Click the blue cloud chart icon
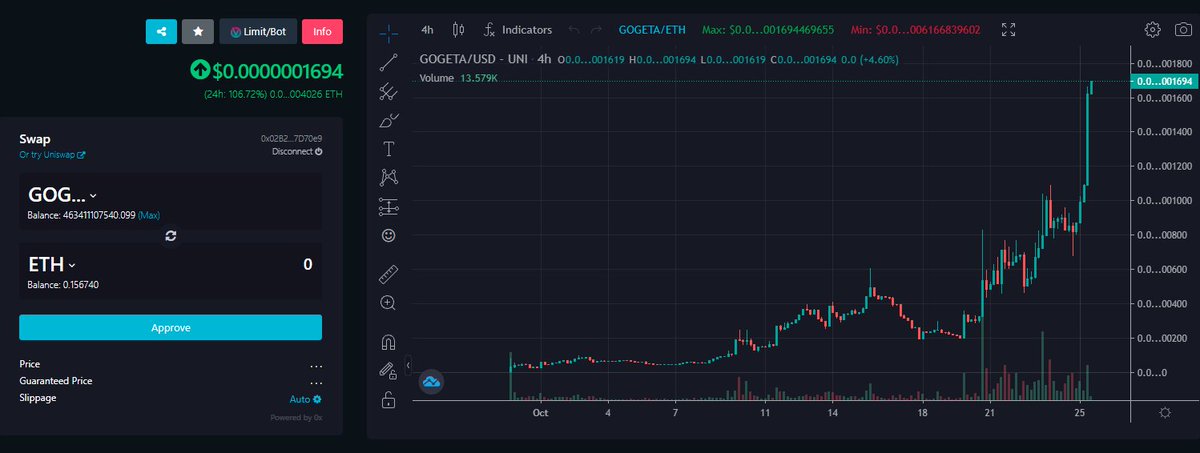The height and width of the screenshot is (453, 1200). pos(432,381)
